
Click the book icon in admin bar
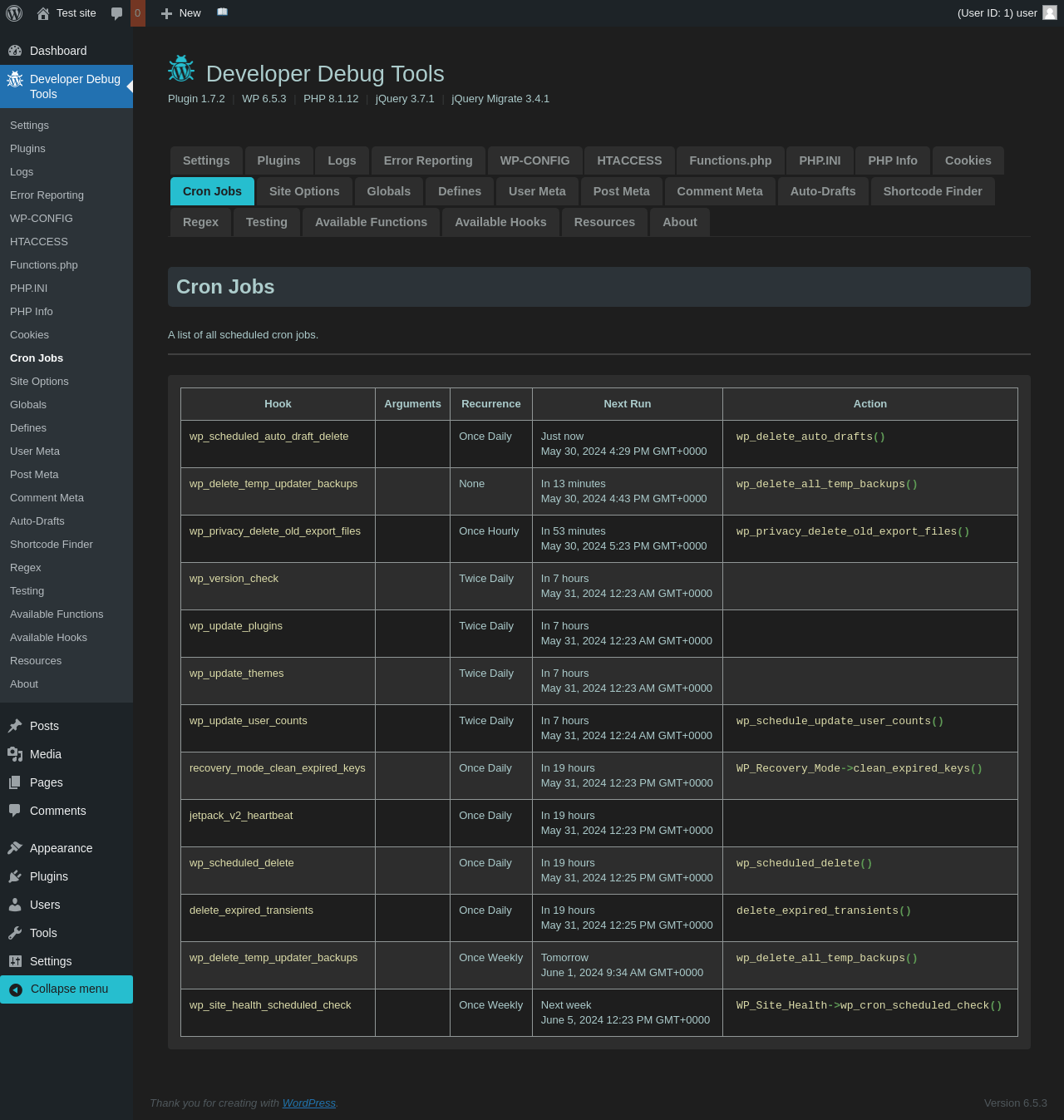[222, 12]
